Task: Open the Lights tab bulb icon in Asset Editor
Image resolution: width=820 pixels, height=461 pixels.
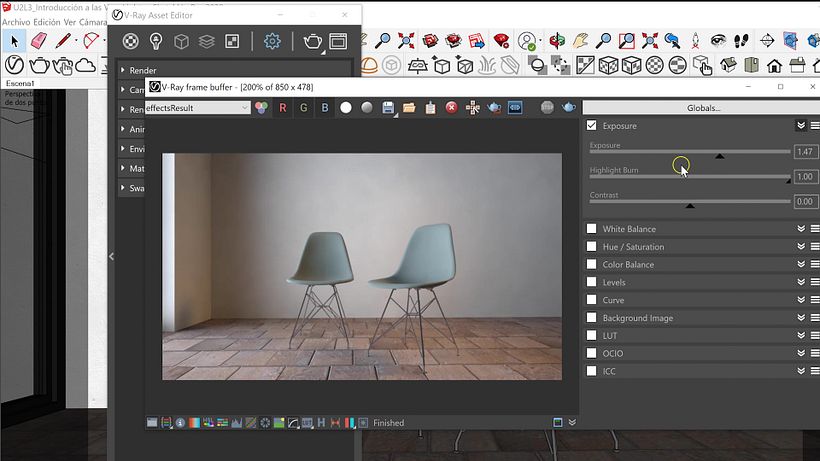Action: (156, 41)
